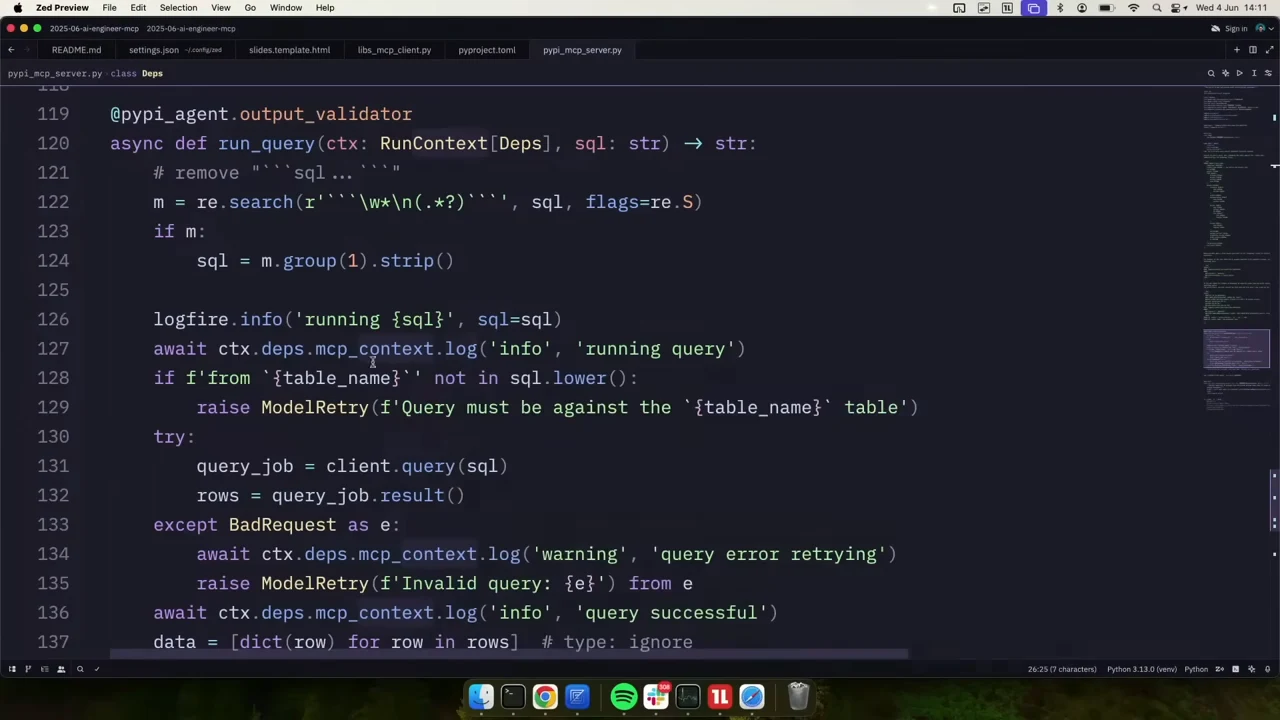
Task: Switch to the libs_mcp_client.py tab
Action: [394, 50]
